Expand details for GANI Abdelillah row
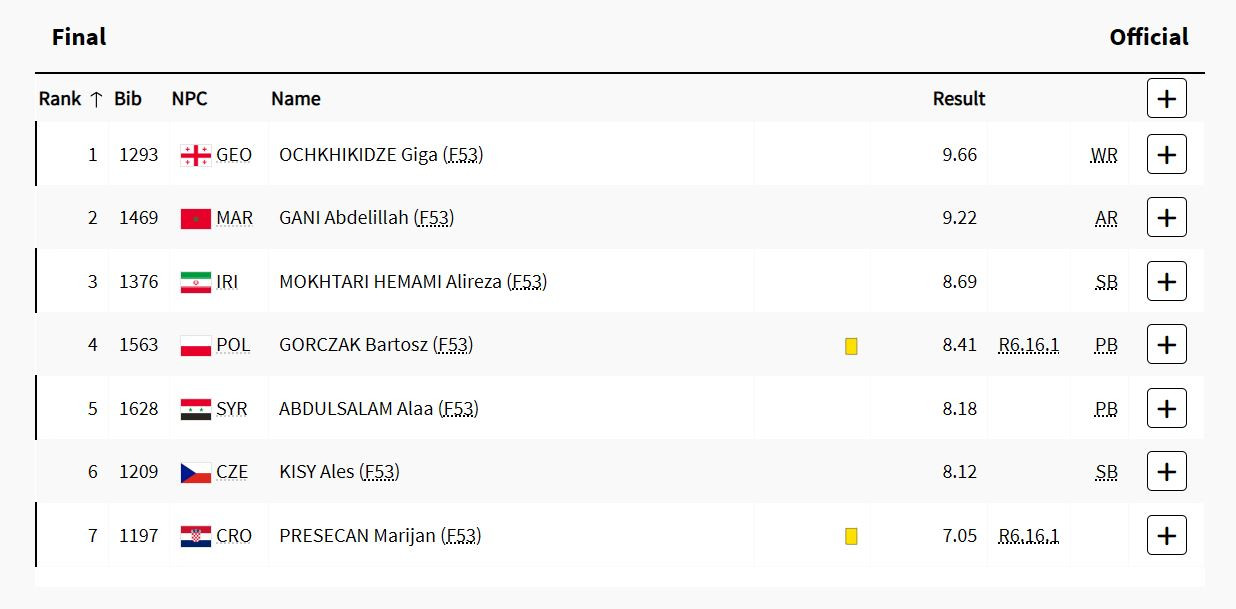 click(x=1166, y=218)
